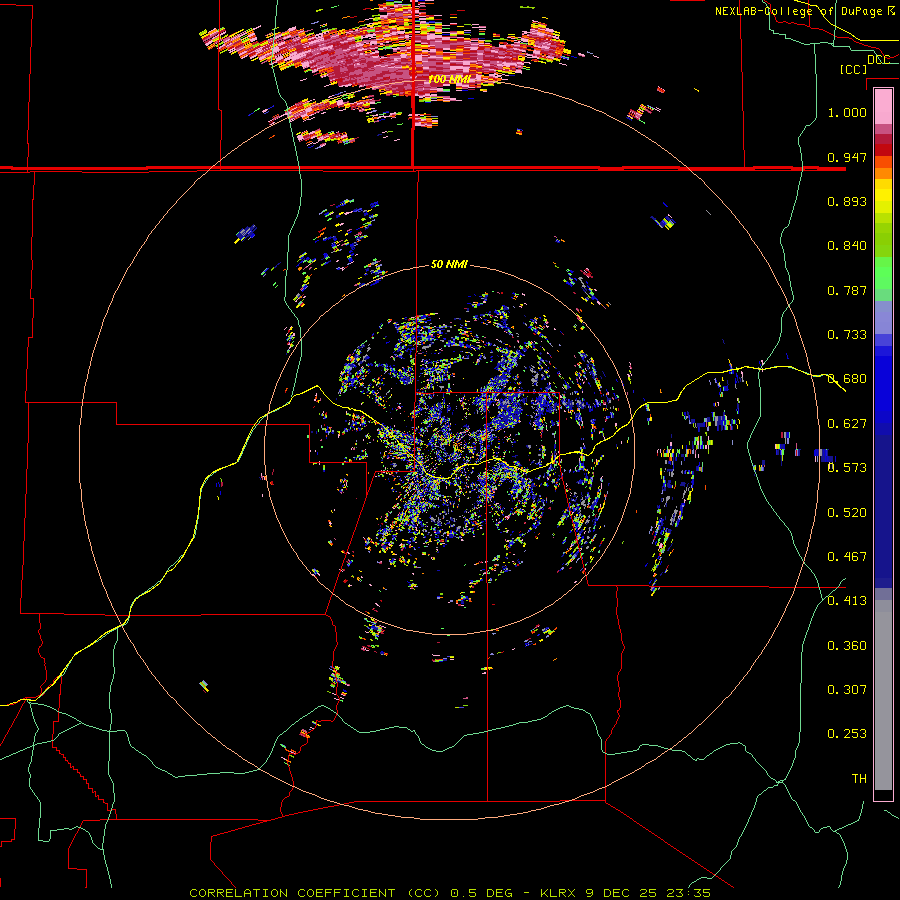The image size is (900, 900).
Task: Click the 50 NMI range ring label
Action: coord(449,264)
